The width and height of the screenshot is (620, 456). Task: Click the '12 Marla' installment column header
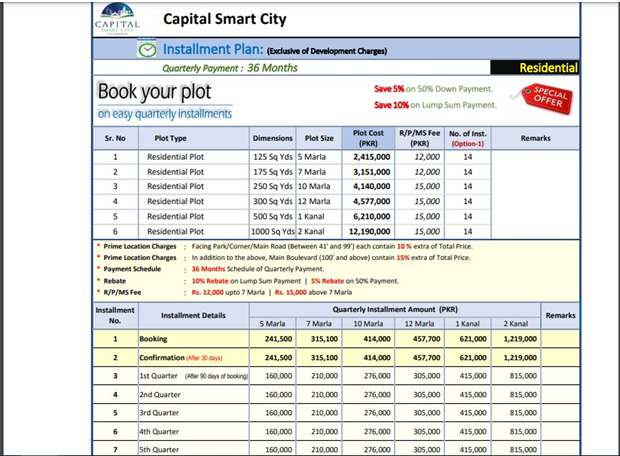pos(420,324)
